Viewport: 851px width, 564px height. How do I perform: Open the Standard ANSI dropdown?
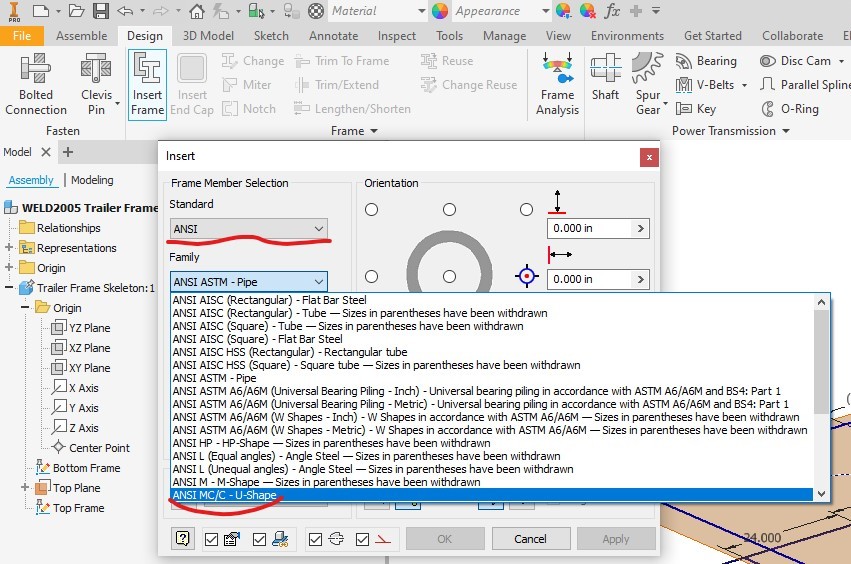coord(249,229)
